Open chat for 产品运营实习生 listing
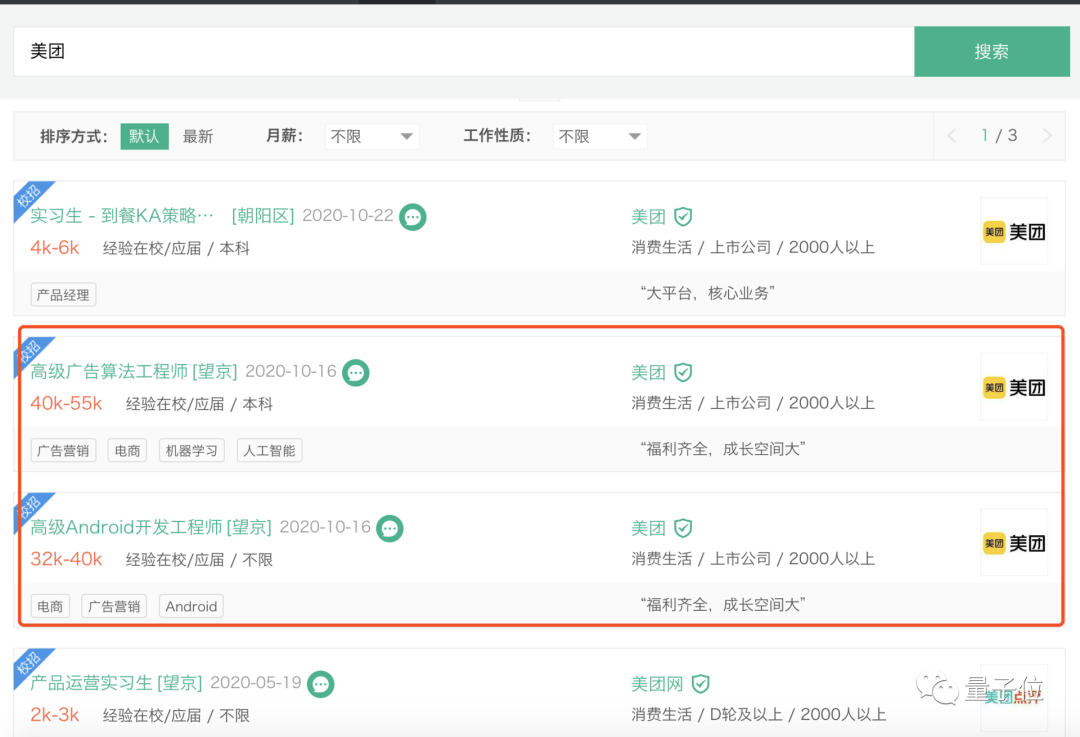Viewport: 1080px width, 737px height. pyautogui.click(x=321, y=684)
